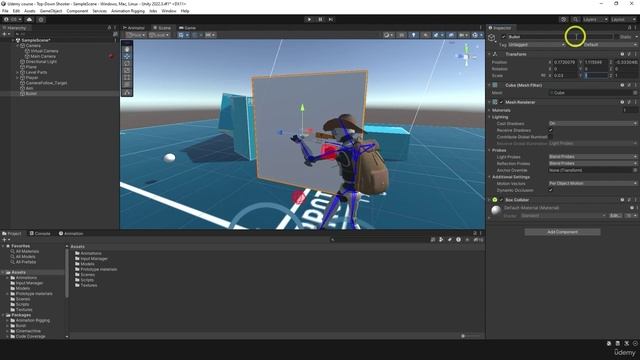Viewport: 640px width, 360px height.
Task: Click the Step frame button
Action: click(331, 19)
